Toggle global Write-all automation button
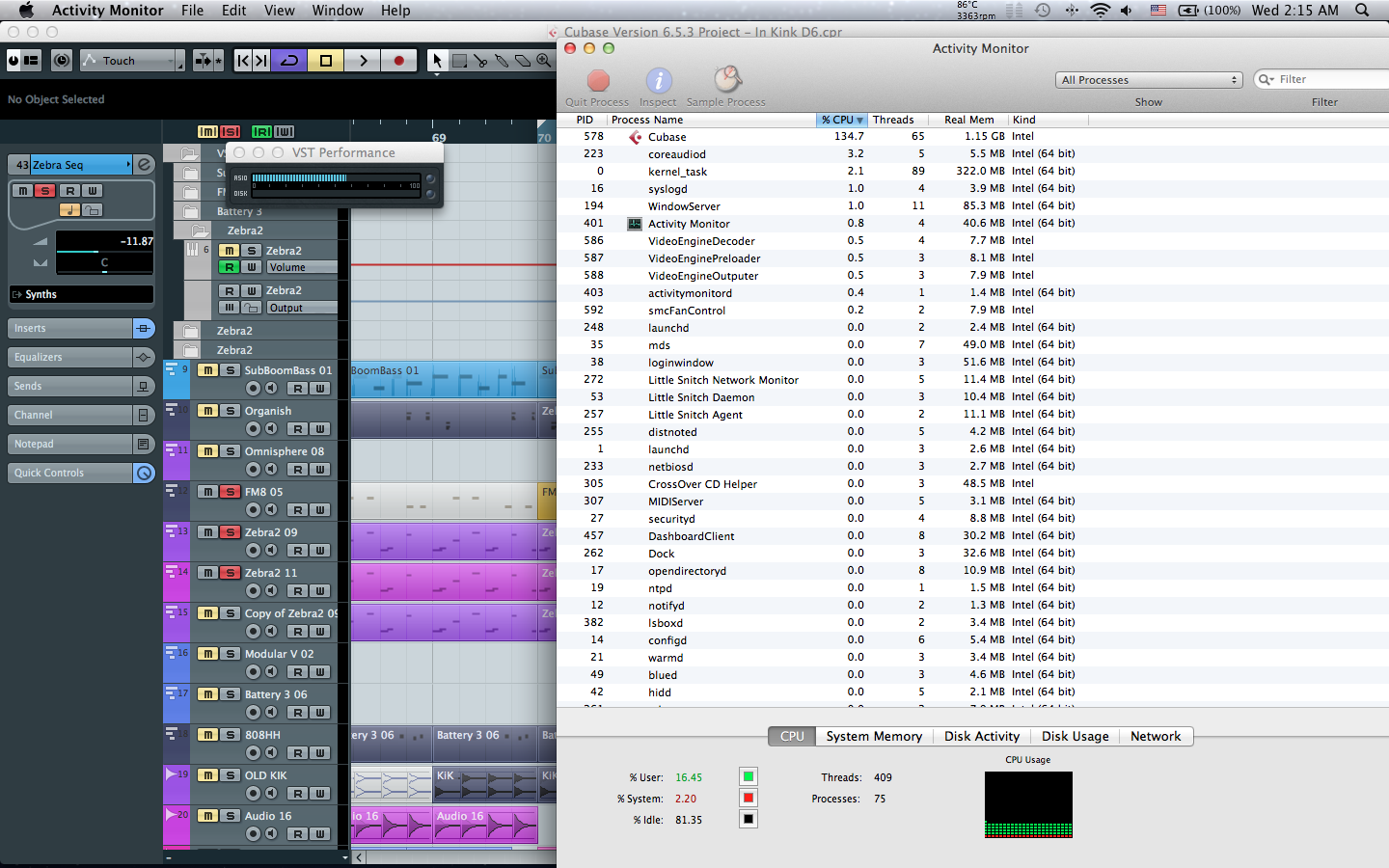Viewport: 1389px width, 868px height. [x=284, y=132]
